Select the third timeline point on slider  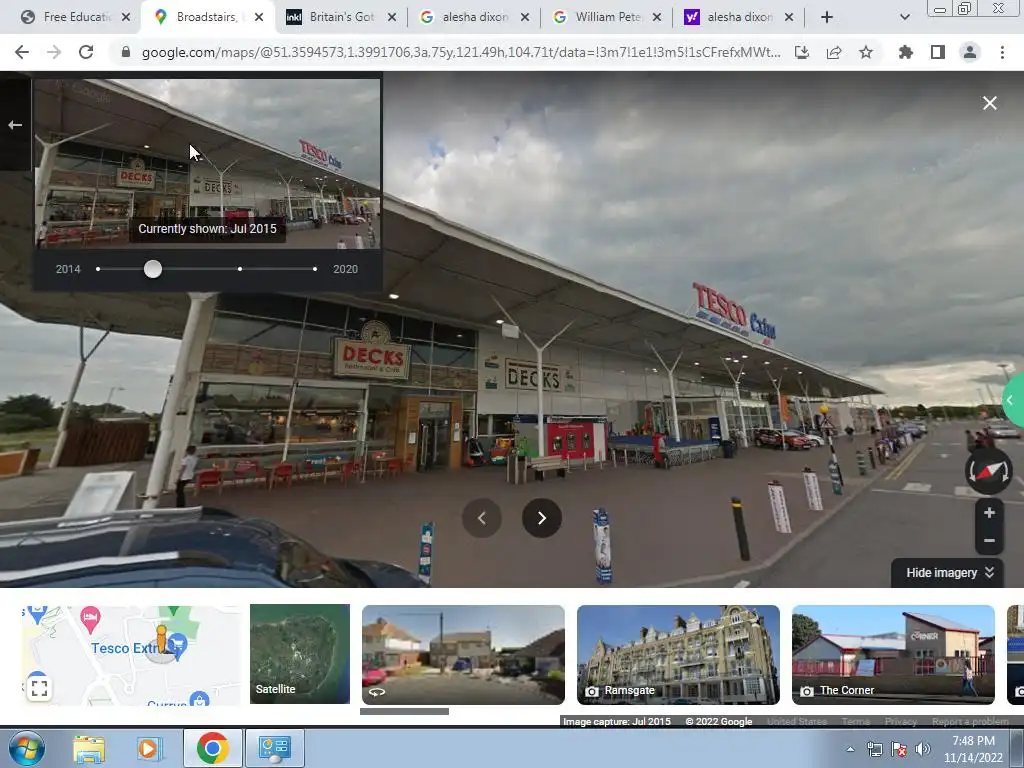click(240, 269)
